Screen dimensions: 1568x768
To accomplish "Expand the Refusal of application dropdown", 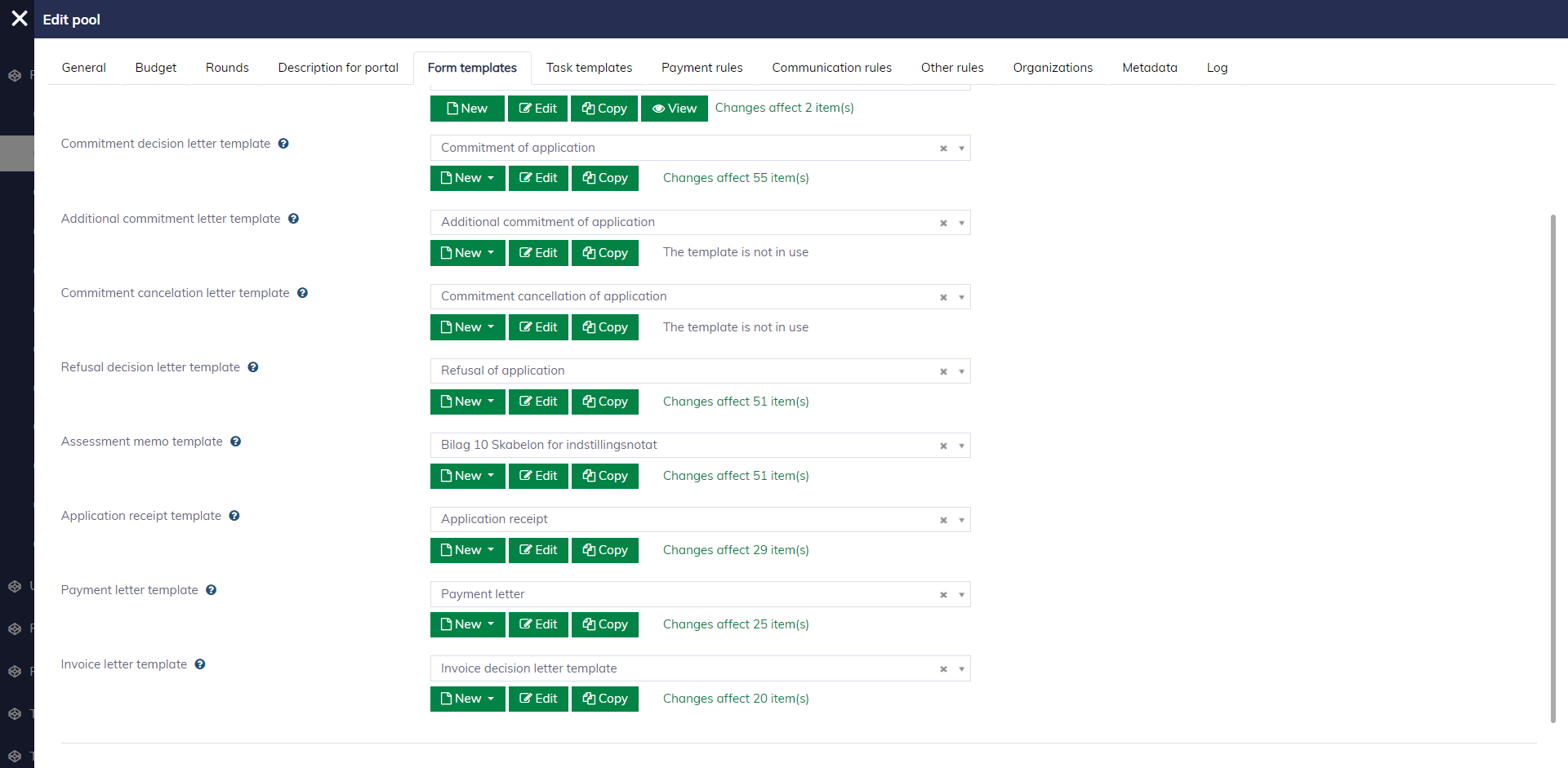I will point(961,371).
